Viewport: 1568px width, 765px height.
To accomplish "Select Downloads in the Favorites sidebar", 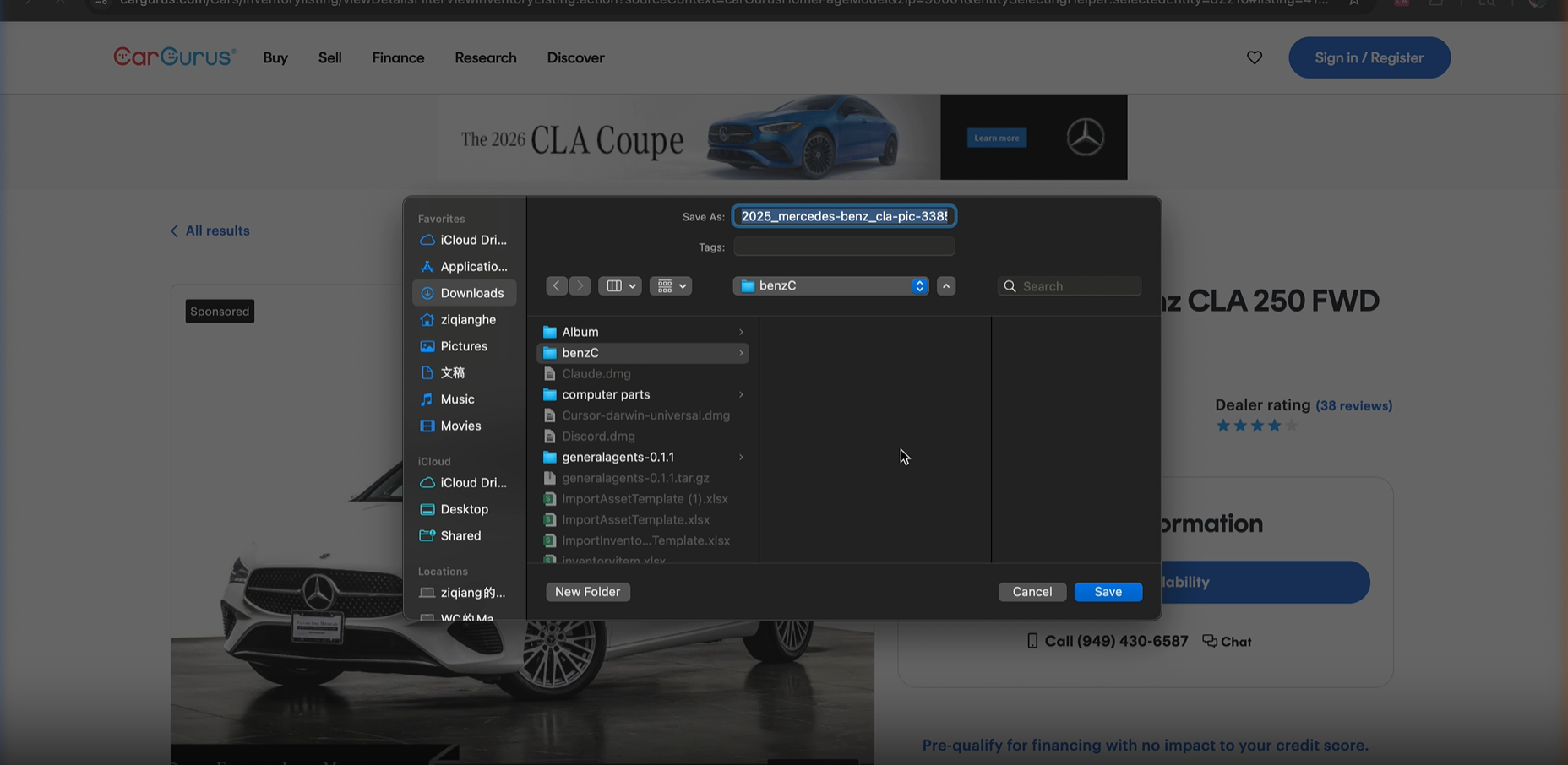I will (x=471, y=293).
